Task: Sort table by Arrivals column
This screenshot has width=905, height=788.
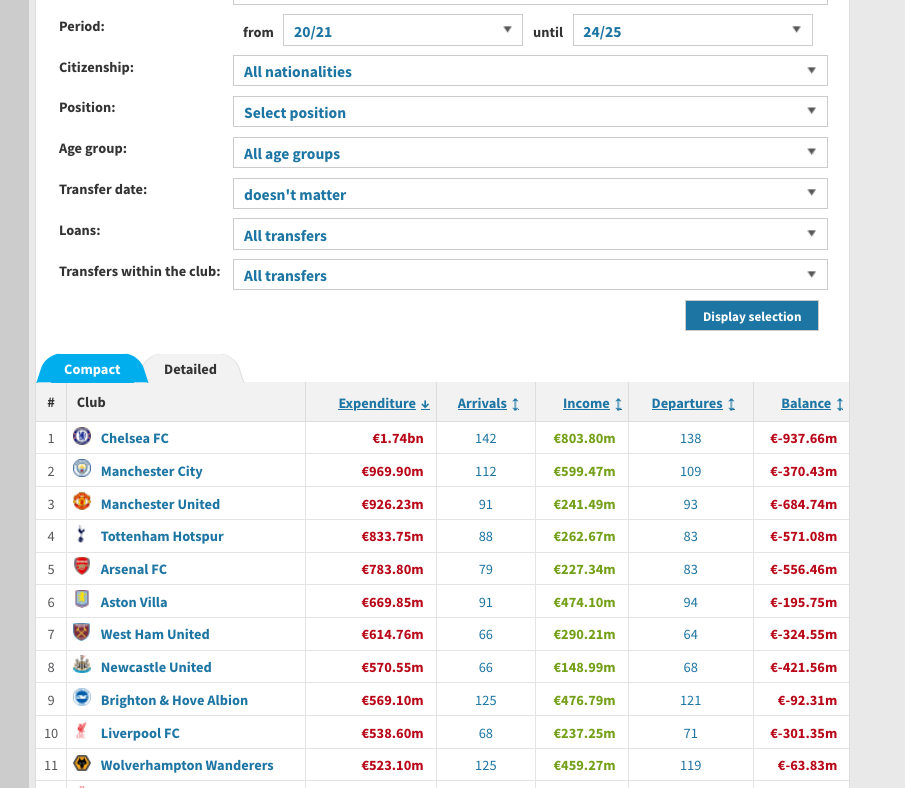Action: (488, 404)
